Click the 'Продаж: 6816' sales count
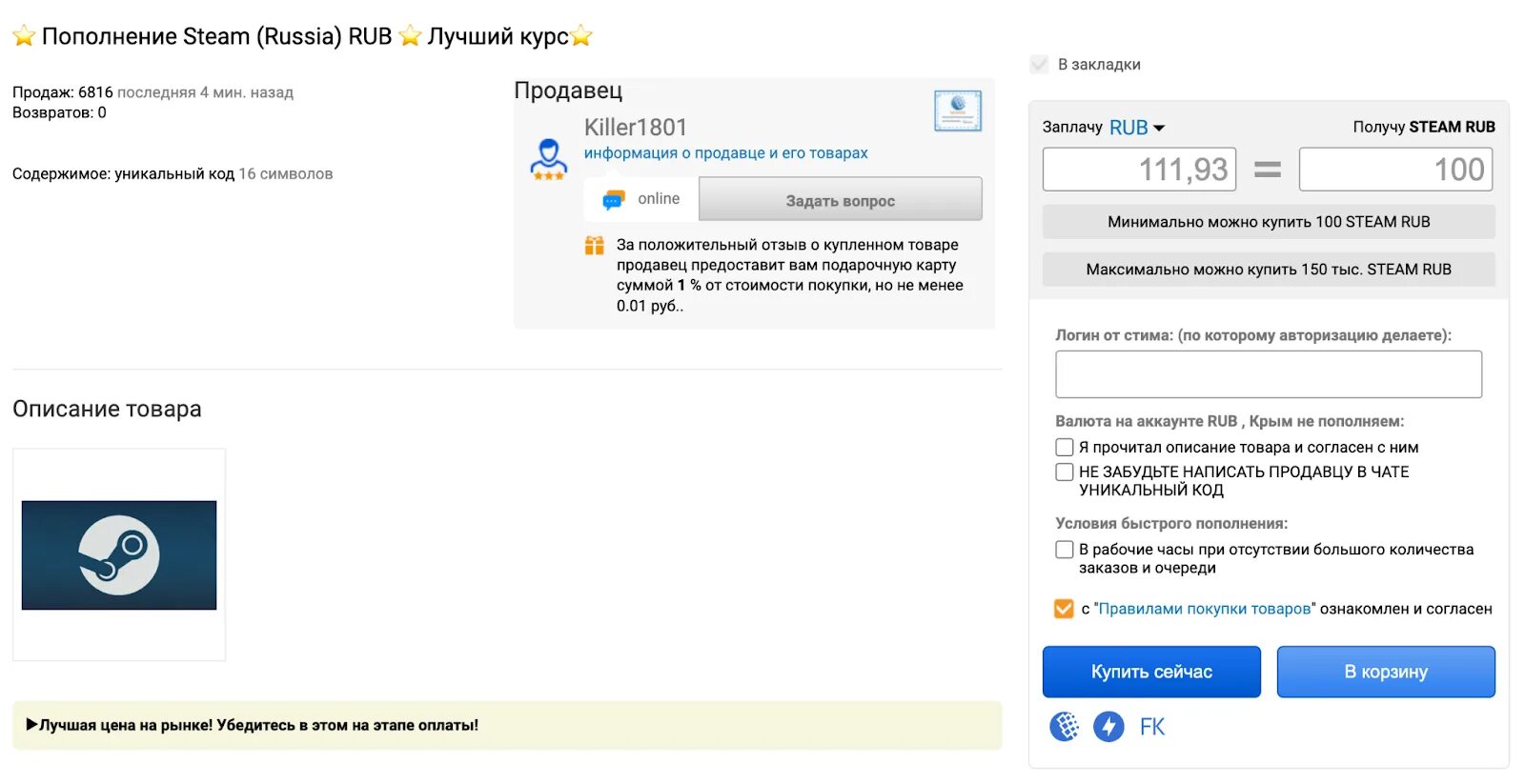This screenshot has width=1525, height=784. point(63,92)
